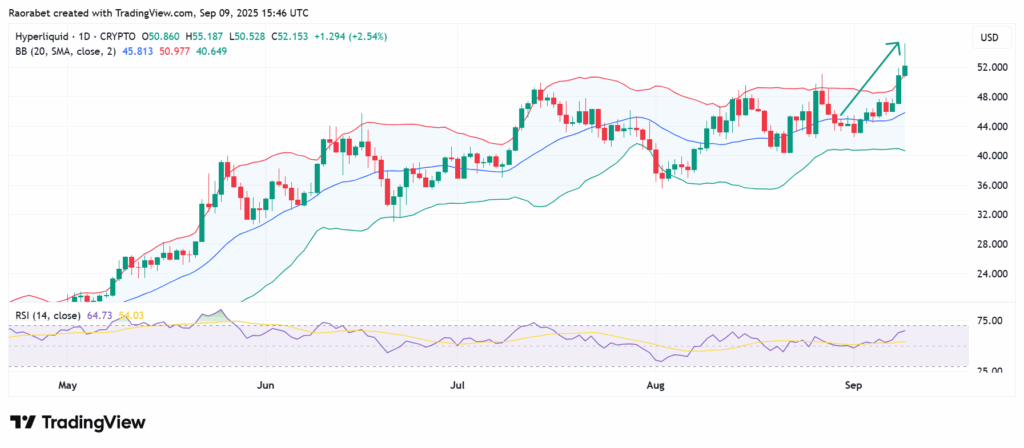Click the RSI 75.00 scale label
The height and width of the screenshot is (448, 1024).
pyautogui.click(x=991, y=321)
